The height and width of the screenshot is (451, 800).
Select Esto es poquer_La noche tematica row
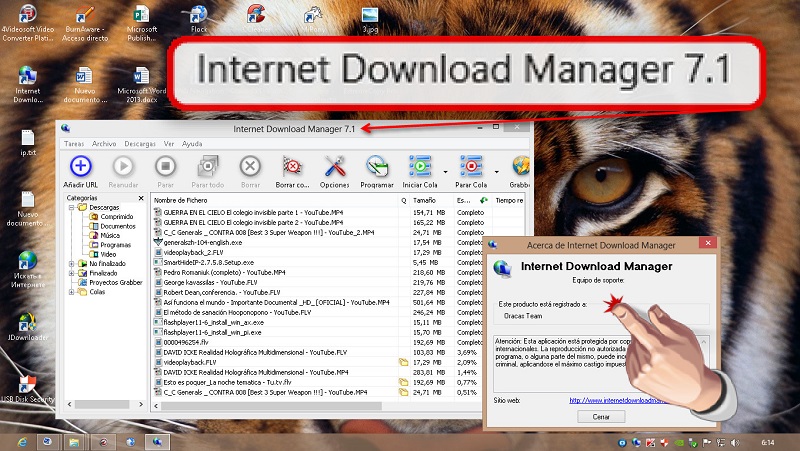tap(227, 382)
